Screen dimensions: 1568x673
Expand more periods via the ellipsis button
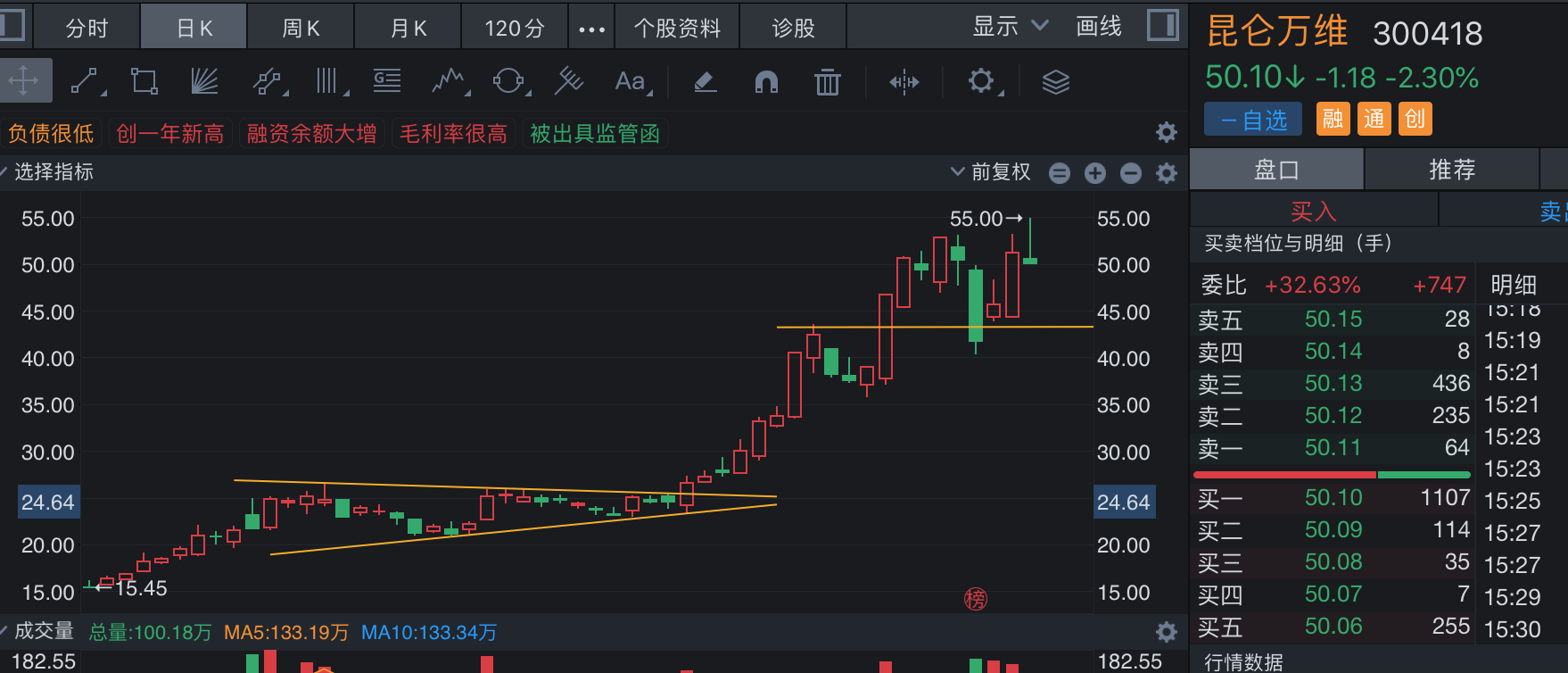591,29
